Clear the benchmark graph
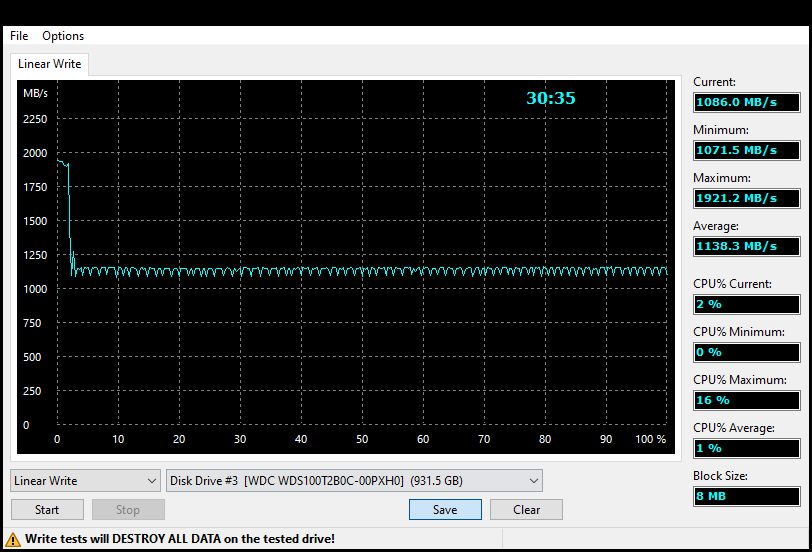Image resolution: width=812 pixels, height=552 pixels. click(527, 510)
